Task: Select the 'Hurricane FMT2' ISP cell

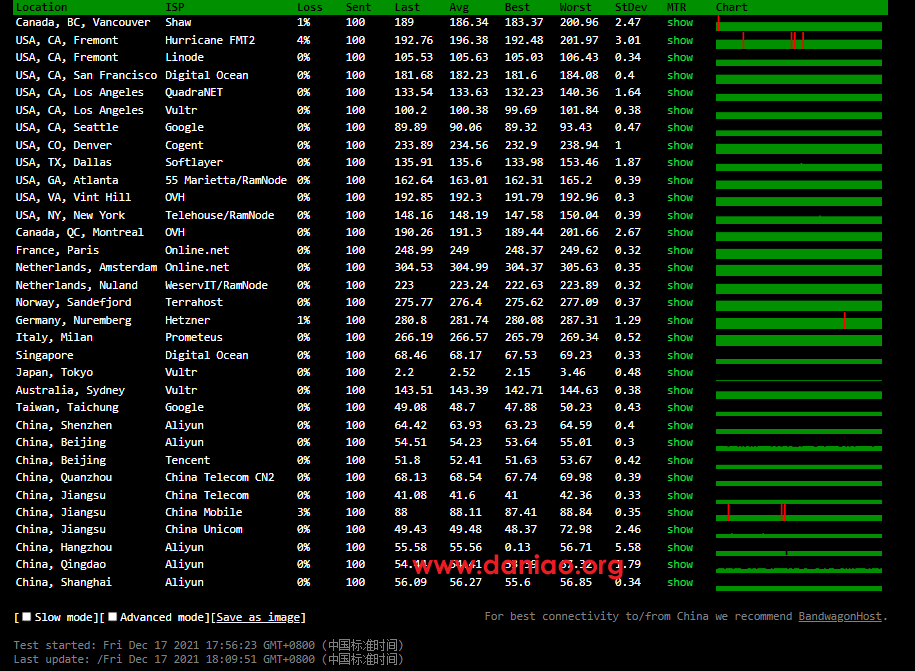Action: 210,40
